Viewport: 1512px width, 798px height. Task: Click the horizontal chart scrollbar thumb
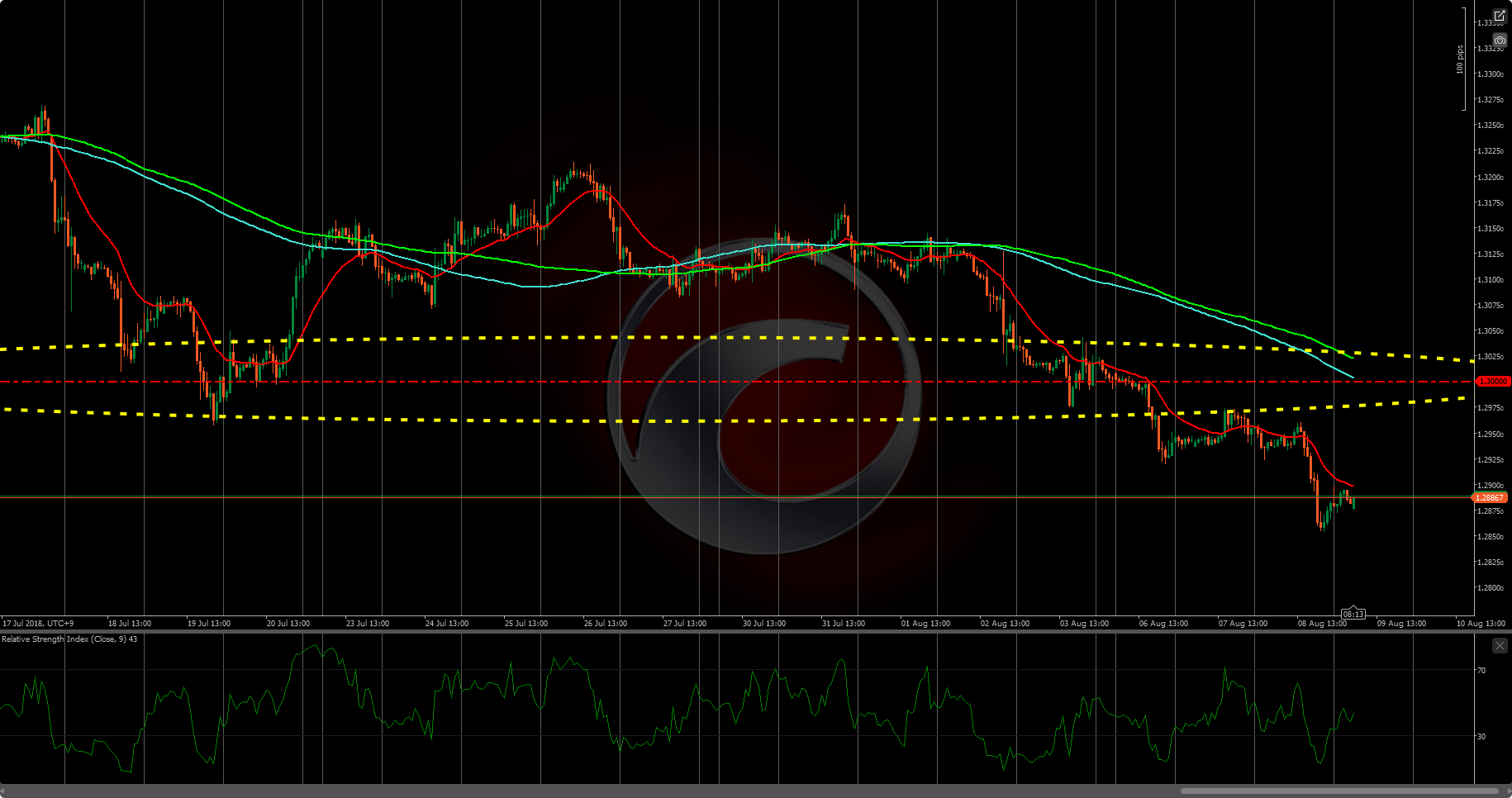tap(1341, 791)
